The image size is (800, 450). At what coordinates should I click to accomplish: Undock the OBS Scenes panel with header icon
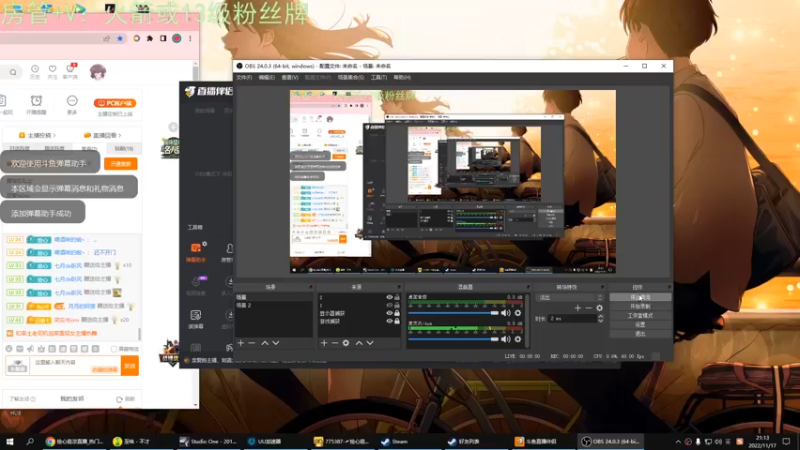310,287
